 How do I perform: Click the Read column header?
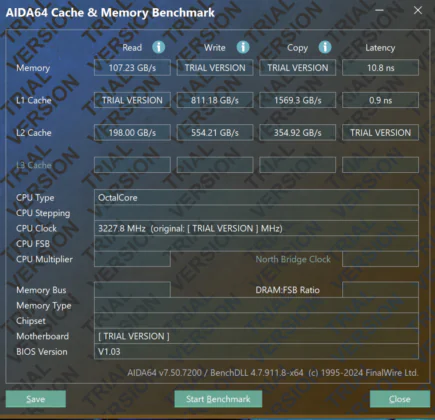132,48
